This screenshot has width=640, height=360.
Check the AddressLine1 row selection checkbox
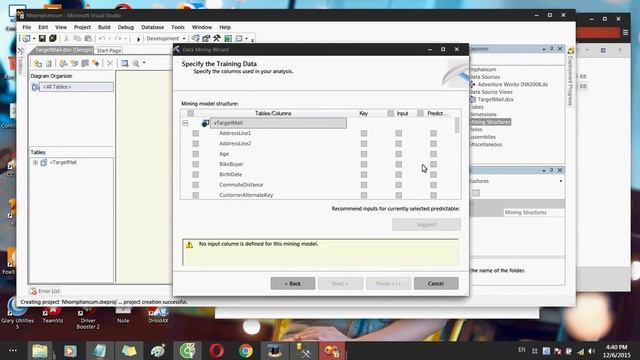[196, 133]
